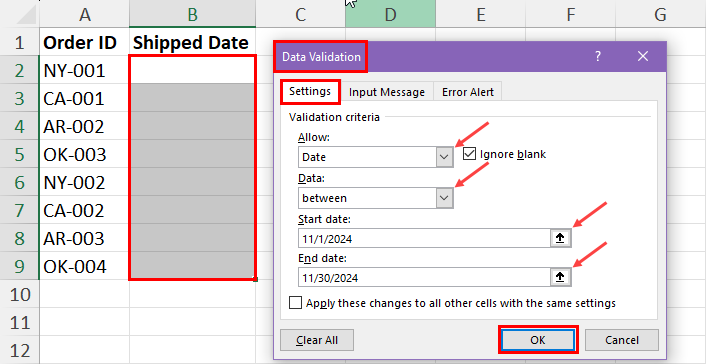This screenshot has height=364, width=706.
Task: Select cell containing NY-001
Action: [85, 70]
